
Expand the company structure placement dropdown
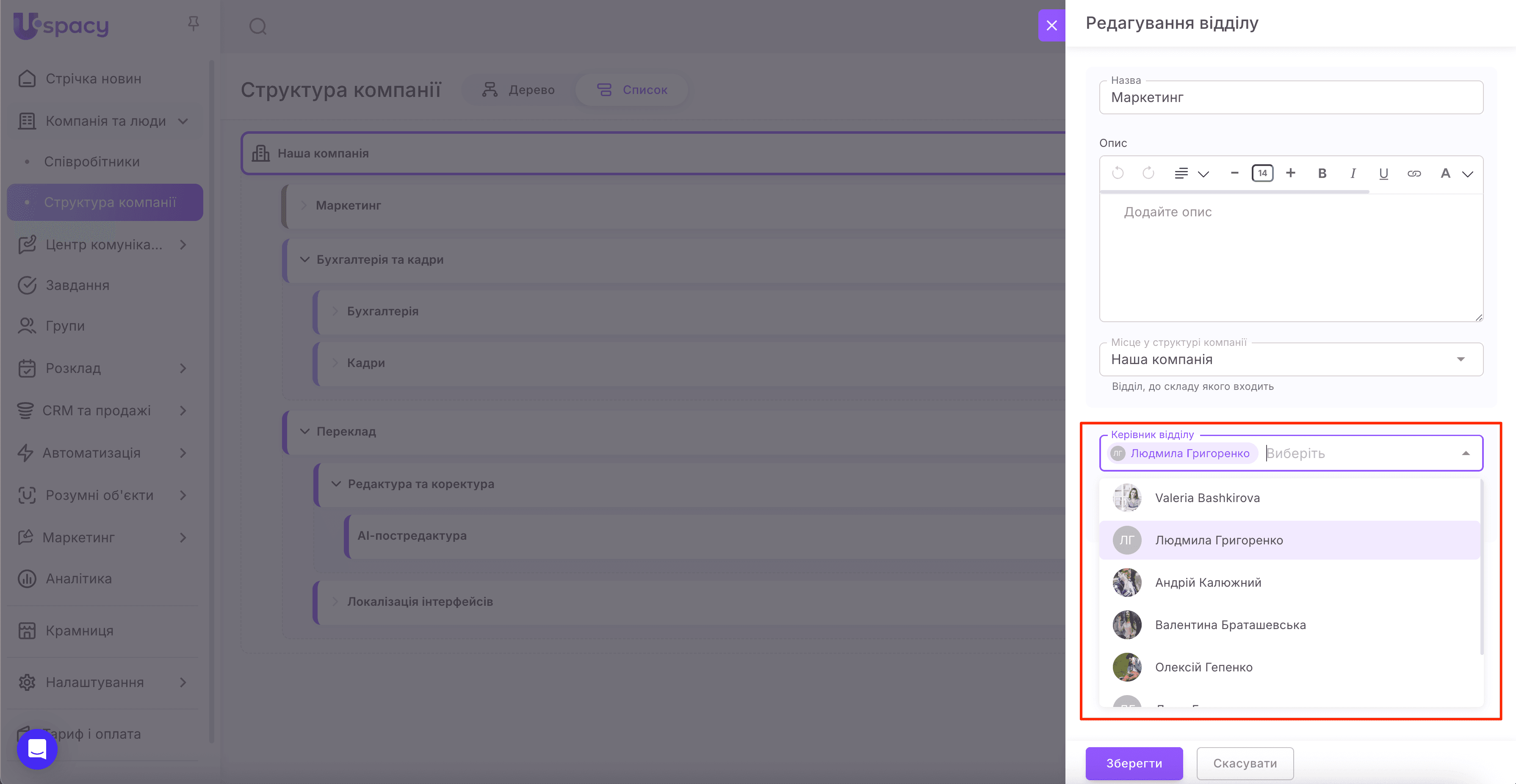pyautogui.click(x=1460, y=359)
